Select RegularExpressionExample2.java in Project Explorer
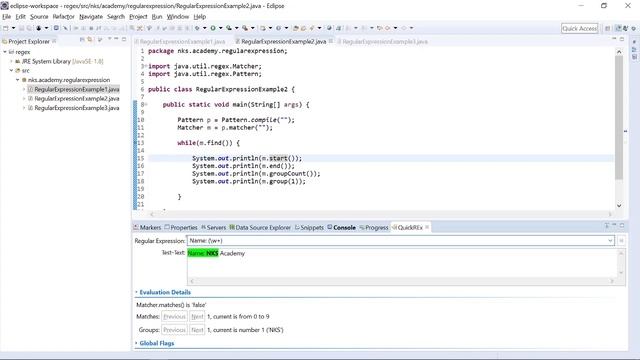Viewport: 640px width, 360px height. click(x=77, y=99)
